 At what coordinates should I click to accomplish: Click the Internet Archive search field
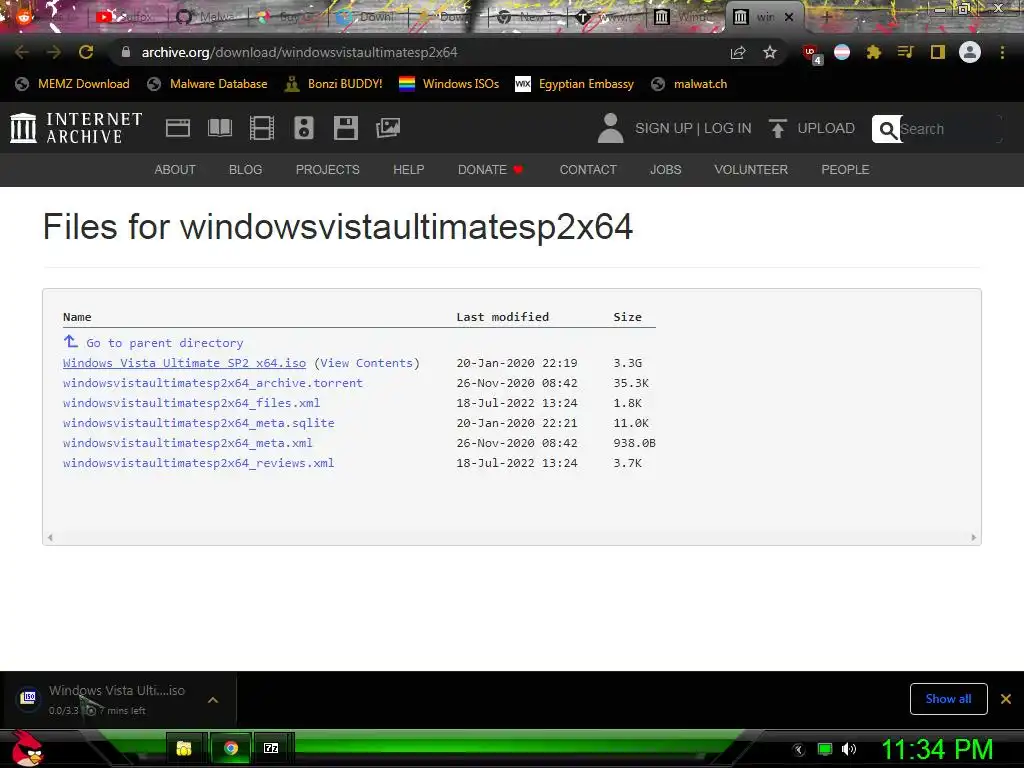point(950,129)
